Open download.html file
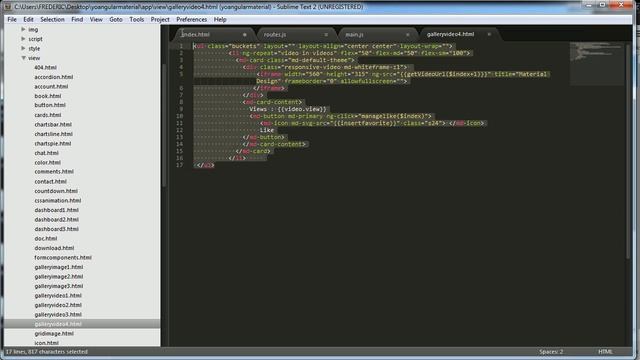 pyautogui.click(x=54, y=248)
